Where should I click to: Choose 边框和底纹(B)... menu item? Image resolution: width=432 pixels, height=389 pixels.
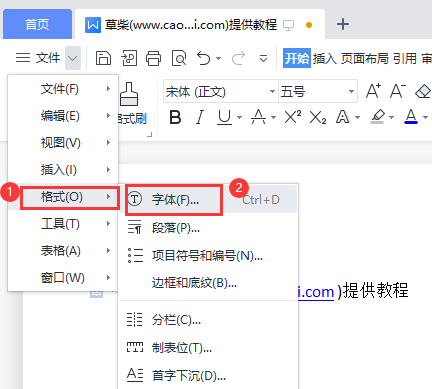209,283
